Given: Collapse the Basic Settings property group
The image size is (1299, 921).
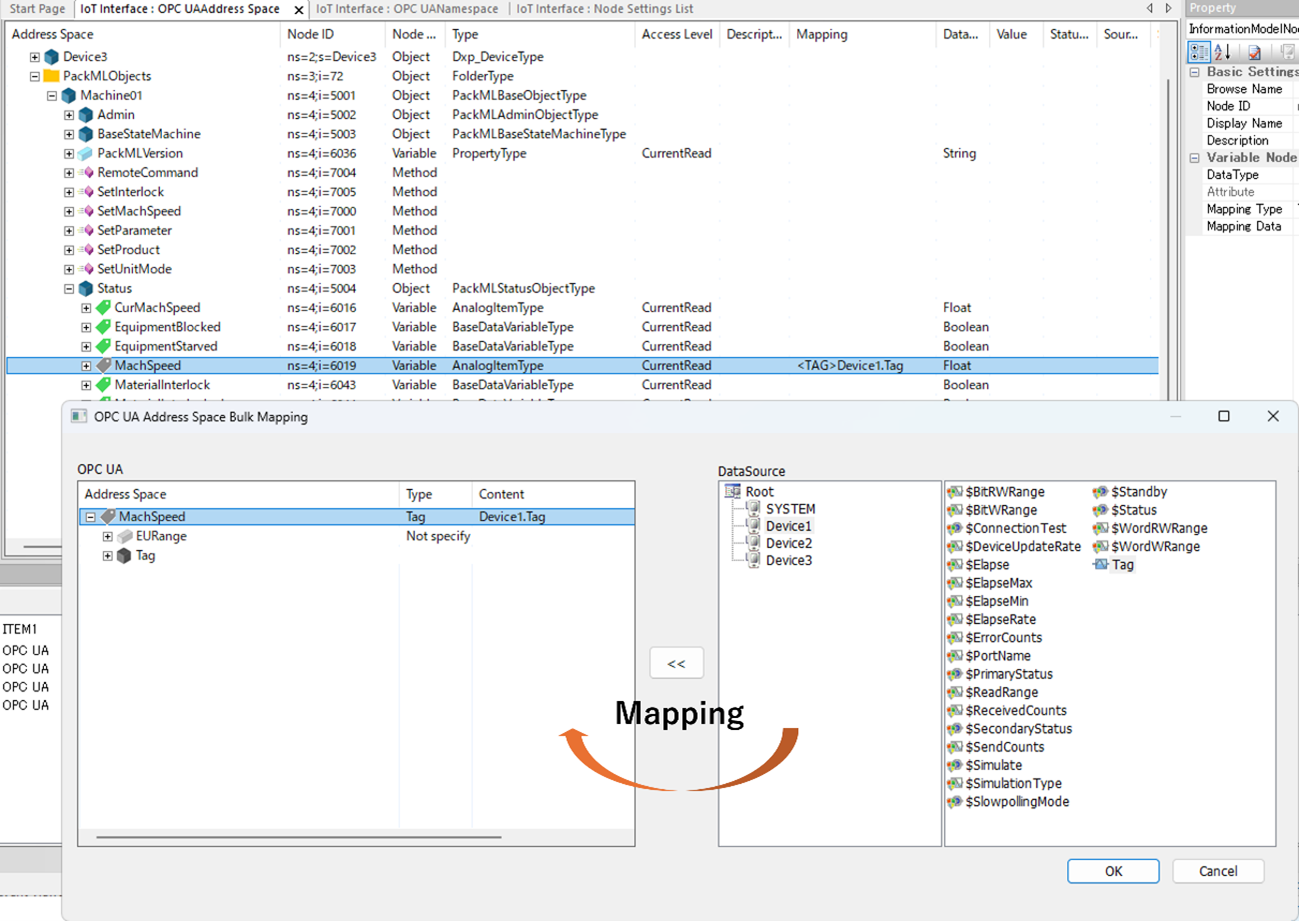Looking at the screenshot, I should (x=1194, y=72).
